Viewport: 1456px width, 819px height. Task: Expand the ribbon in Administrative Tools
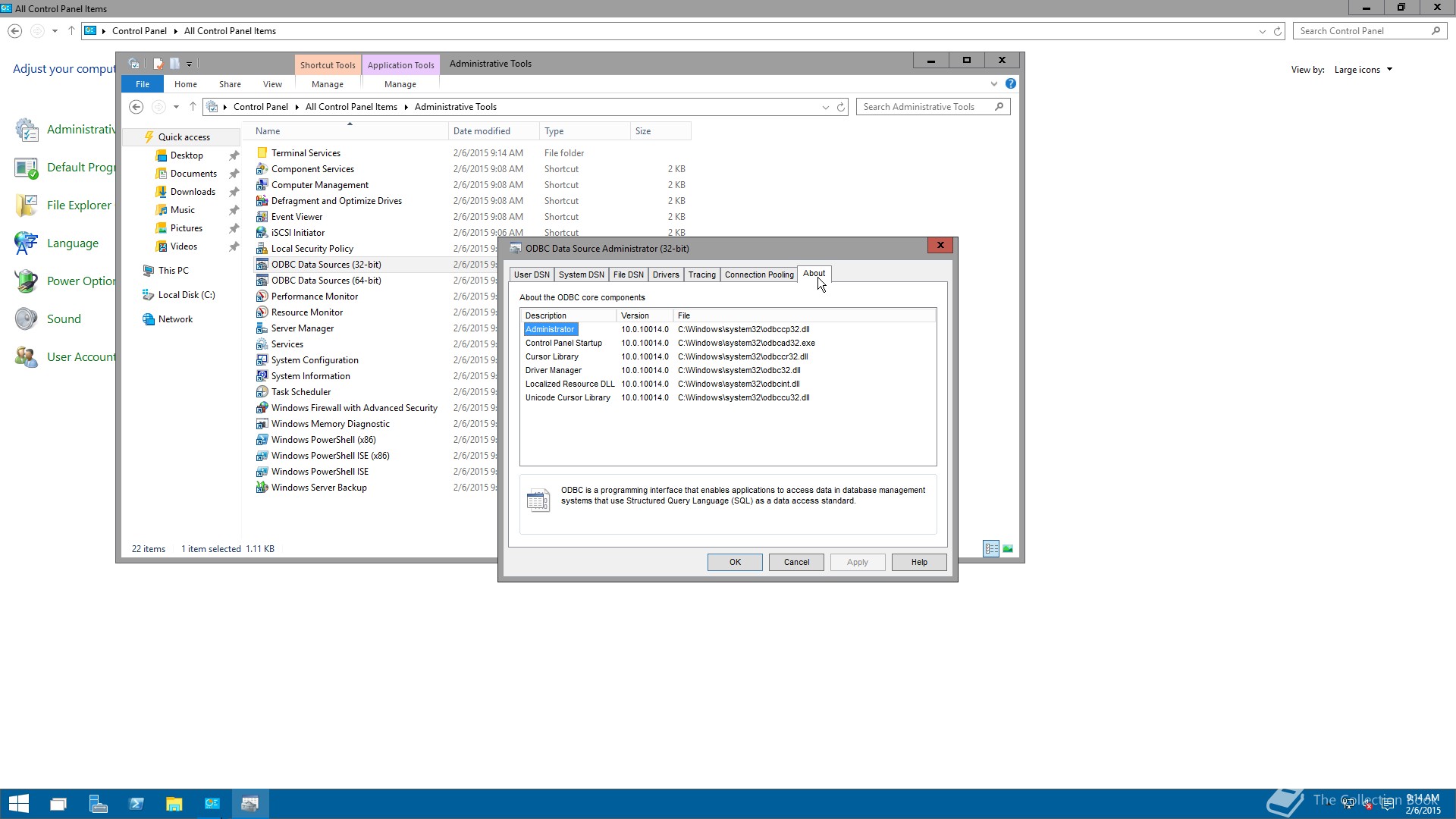pyautogui.click(x=994, y=83)
